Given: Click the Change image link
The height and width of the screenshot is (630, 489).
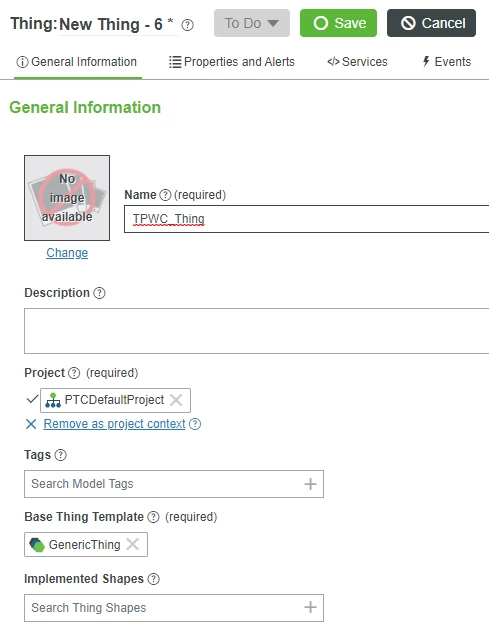Looking at the screenshot, I should pos(67,253).
